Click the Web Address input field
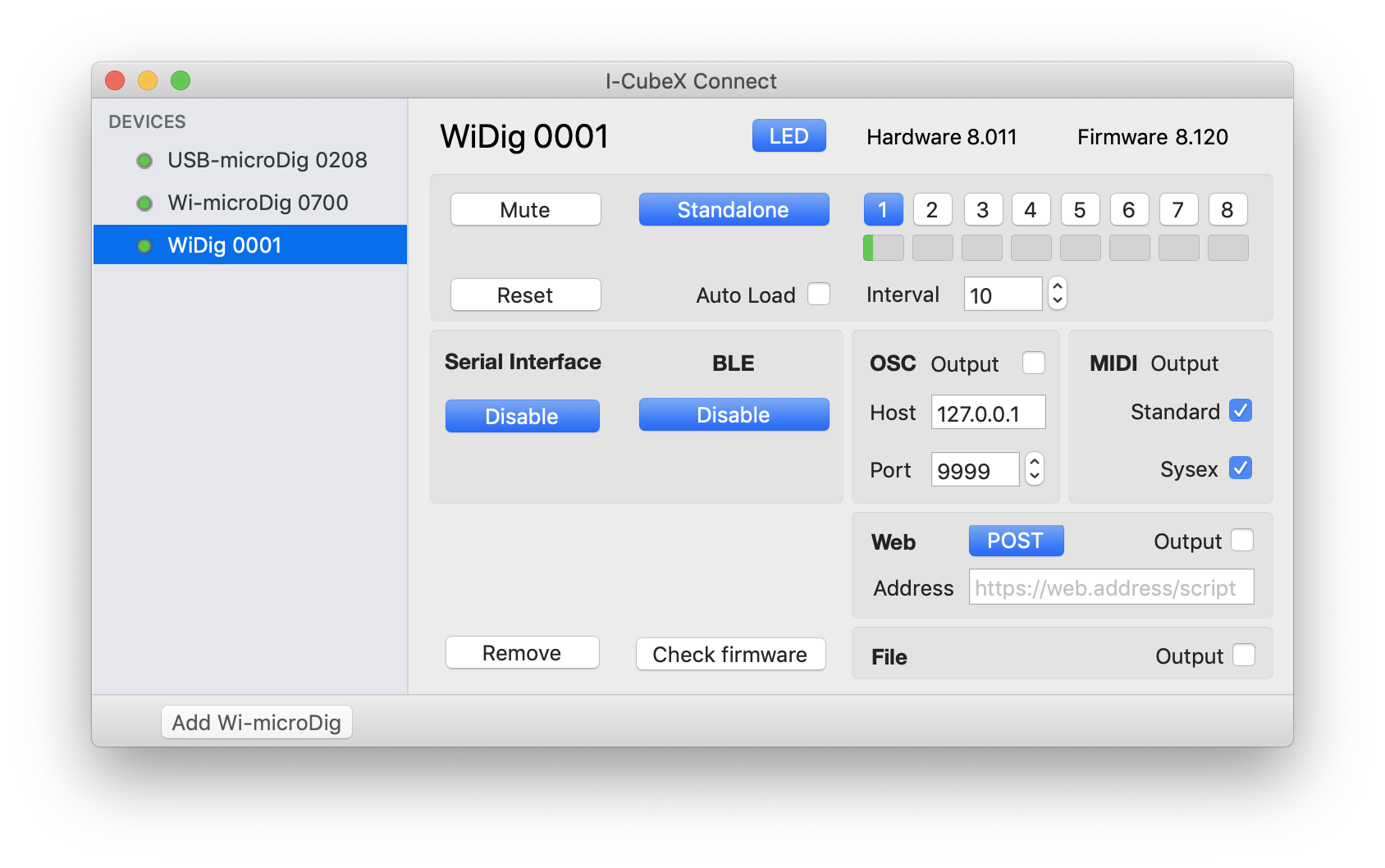The image size is (1385, 868). [1111, 587]
